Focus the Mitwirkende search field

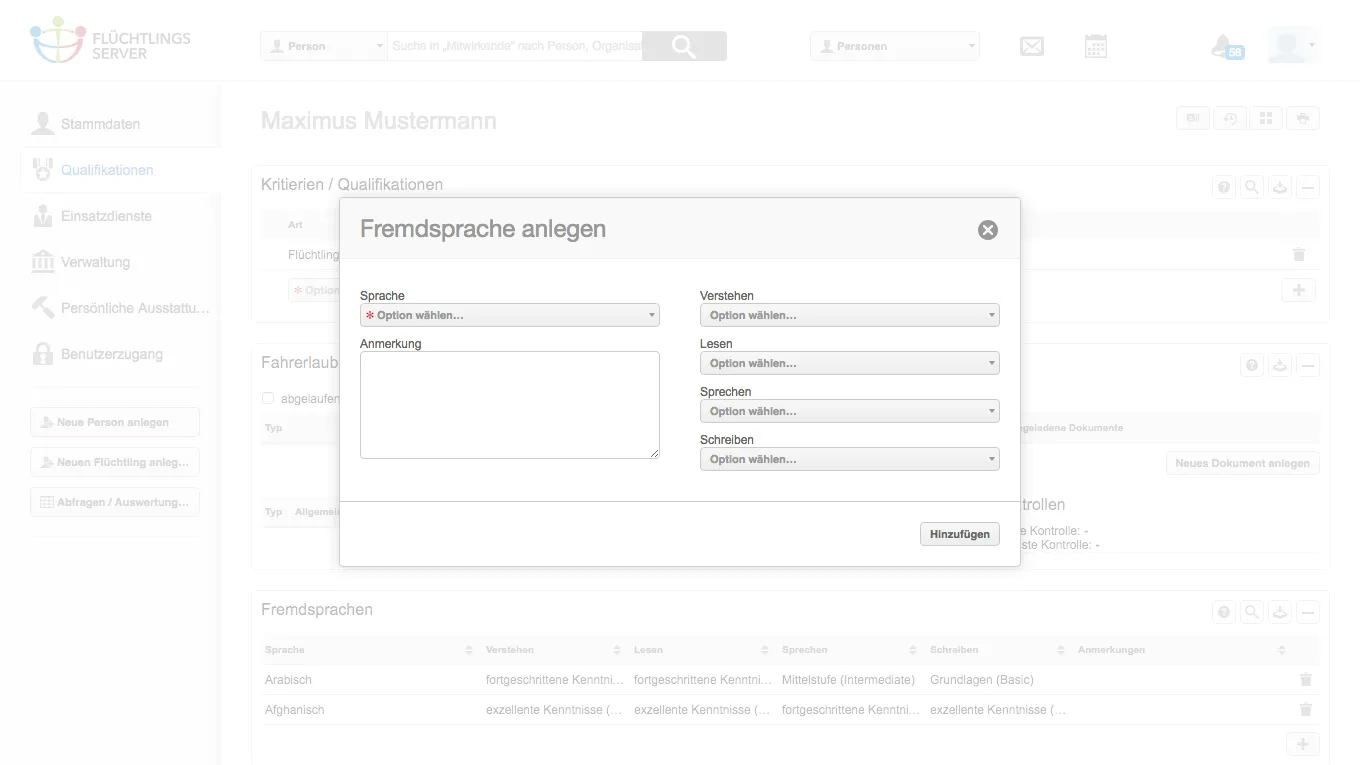click(x=515, y=46)
